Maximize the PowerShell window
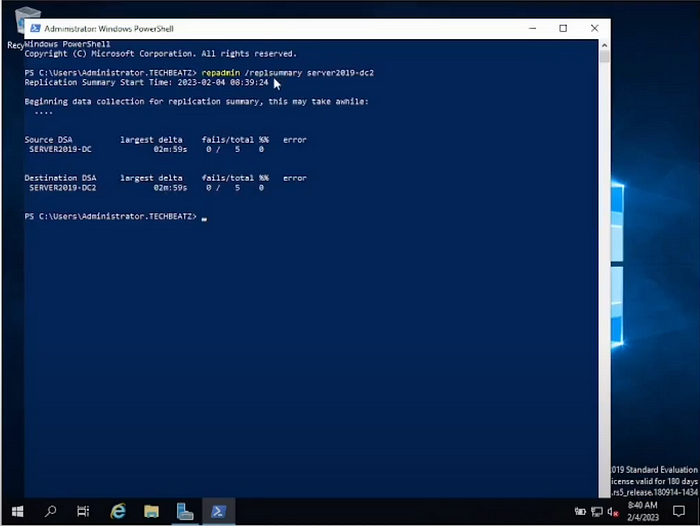Viewport: 700px width, 526px height. (563, 28)
